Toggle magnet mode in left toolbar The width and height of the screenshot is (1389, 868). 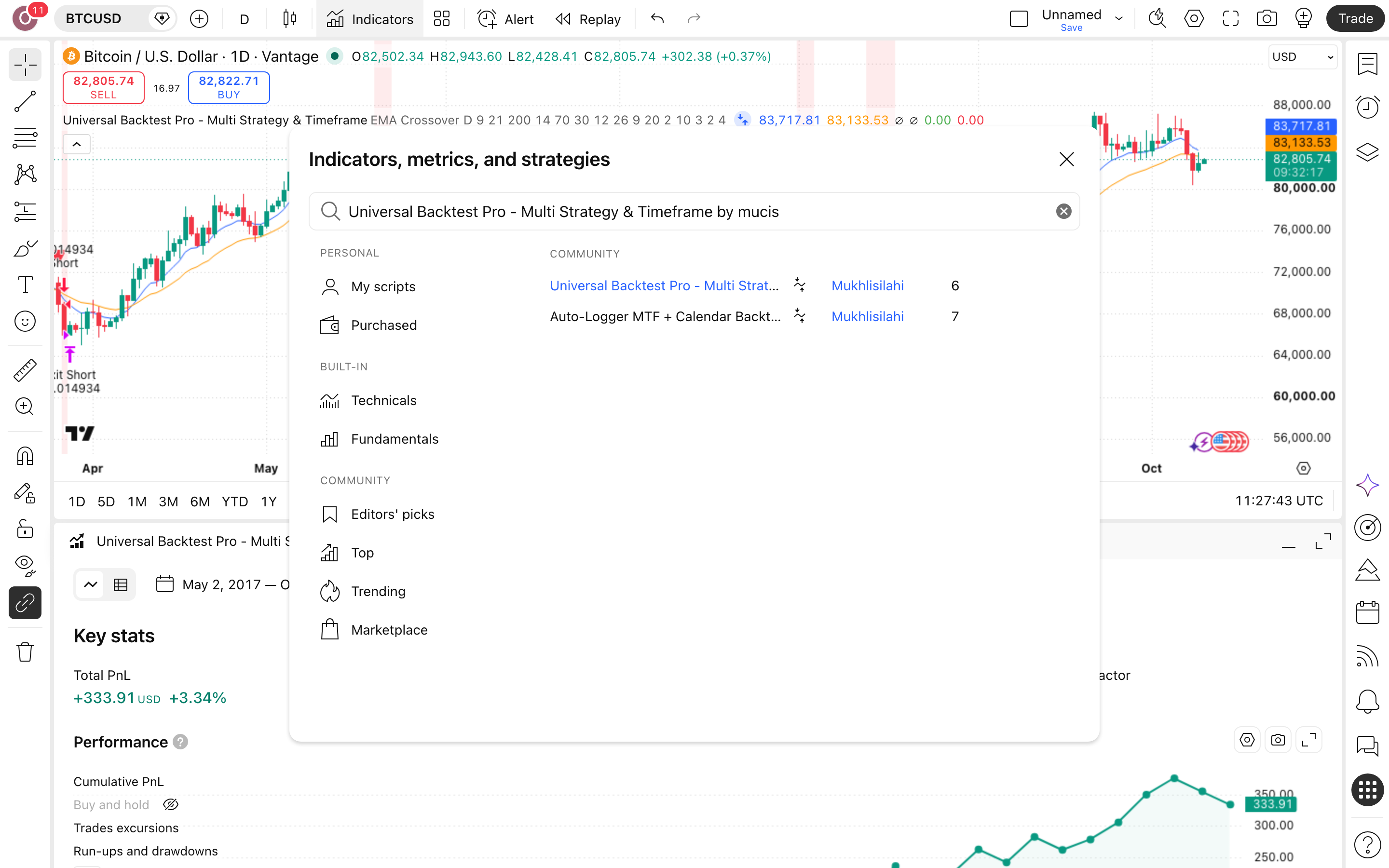coord(25,456)
